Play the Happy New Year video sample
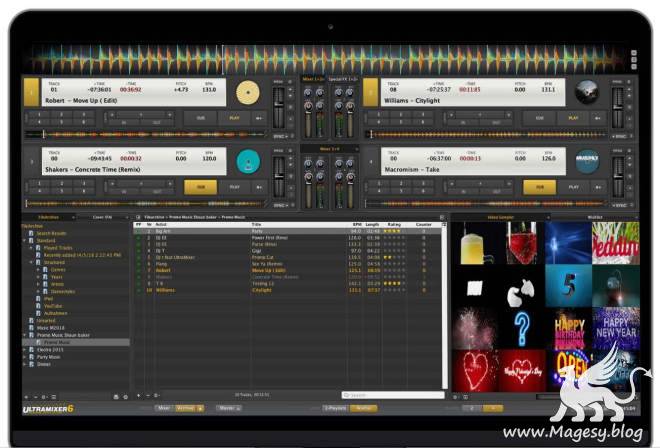This screenshot has height=448, width=660. [x=615, y=328]
